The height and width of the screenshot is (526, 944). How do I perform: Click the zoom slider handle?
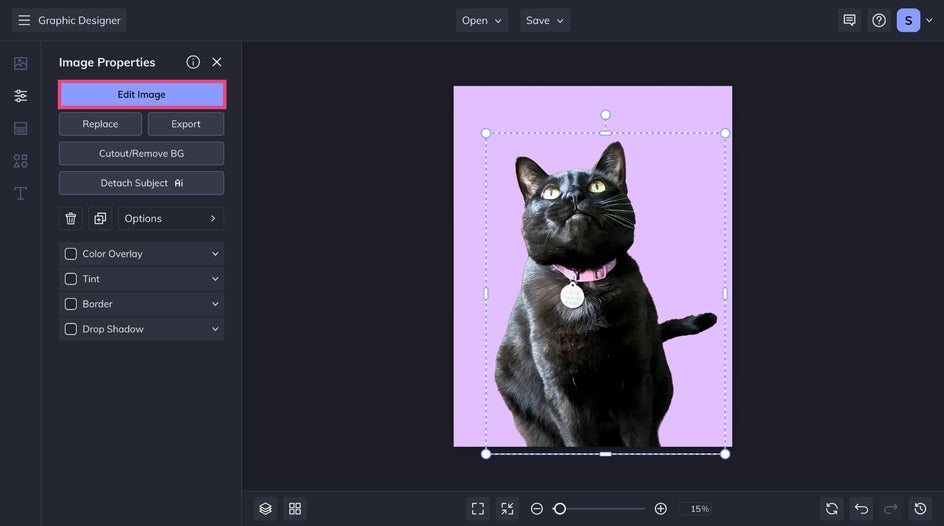559,509
